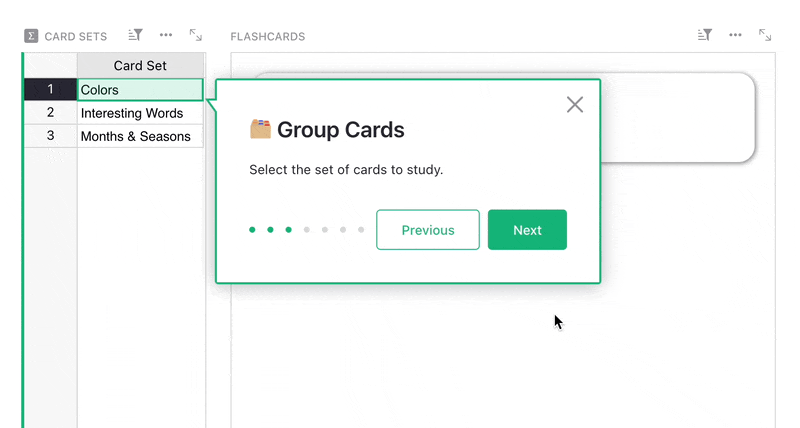Open sort and filter for Card Sets
This screenshot has height=428, width=800.
tap(136, 35)
